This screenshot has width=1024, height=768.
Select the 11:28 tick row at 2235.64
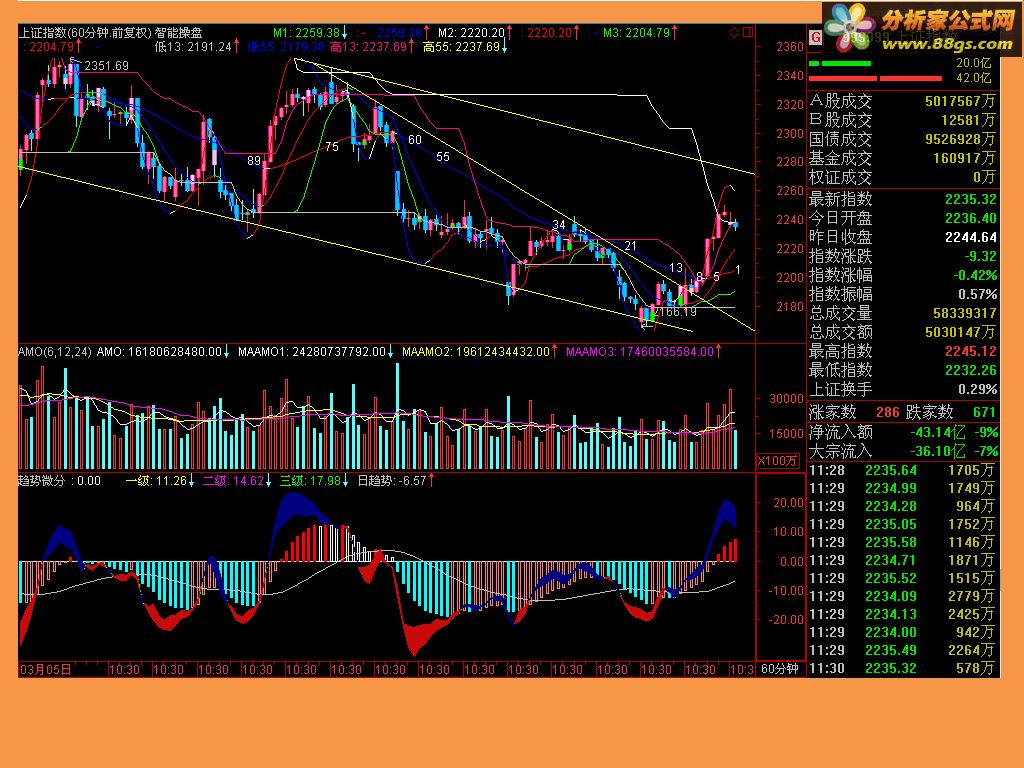(x=903, y=470)
